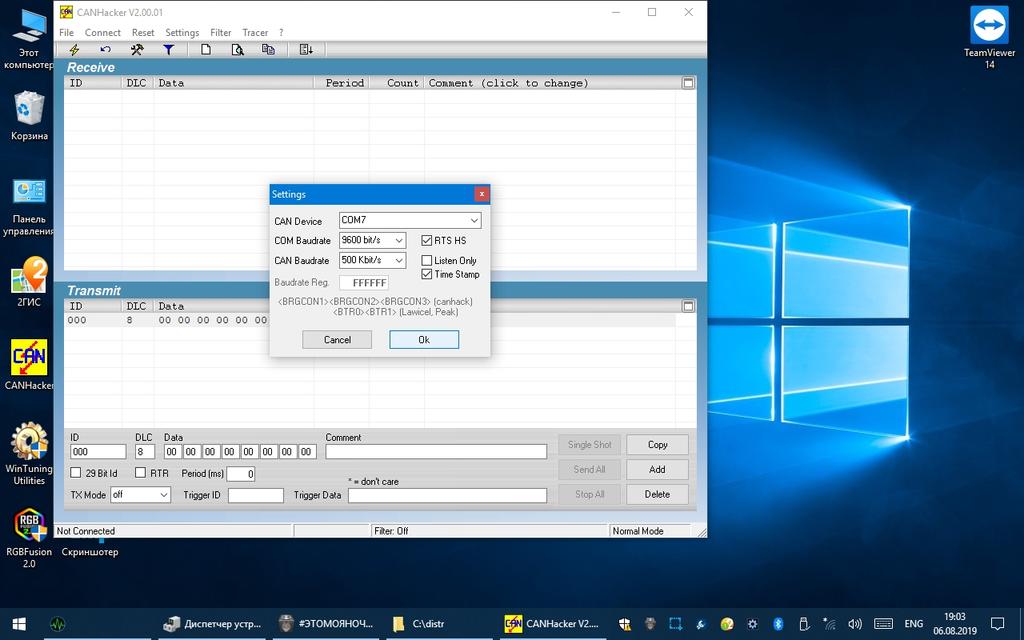Open the Tracer menu
Screen dimensions: 1024x640
pyautogui.click(x=255, y=32)
